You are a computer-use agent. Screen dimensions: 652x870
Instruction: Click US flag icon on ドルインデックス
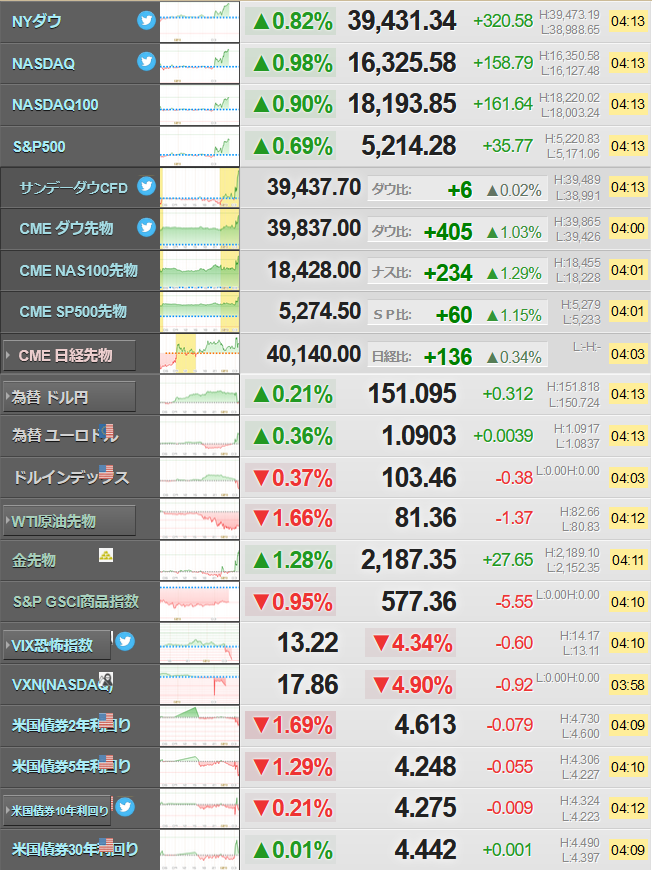click(x=106, y=472)
